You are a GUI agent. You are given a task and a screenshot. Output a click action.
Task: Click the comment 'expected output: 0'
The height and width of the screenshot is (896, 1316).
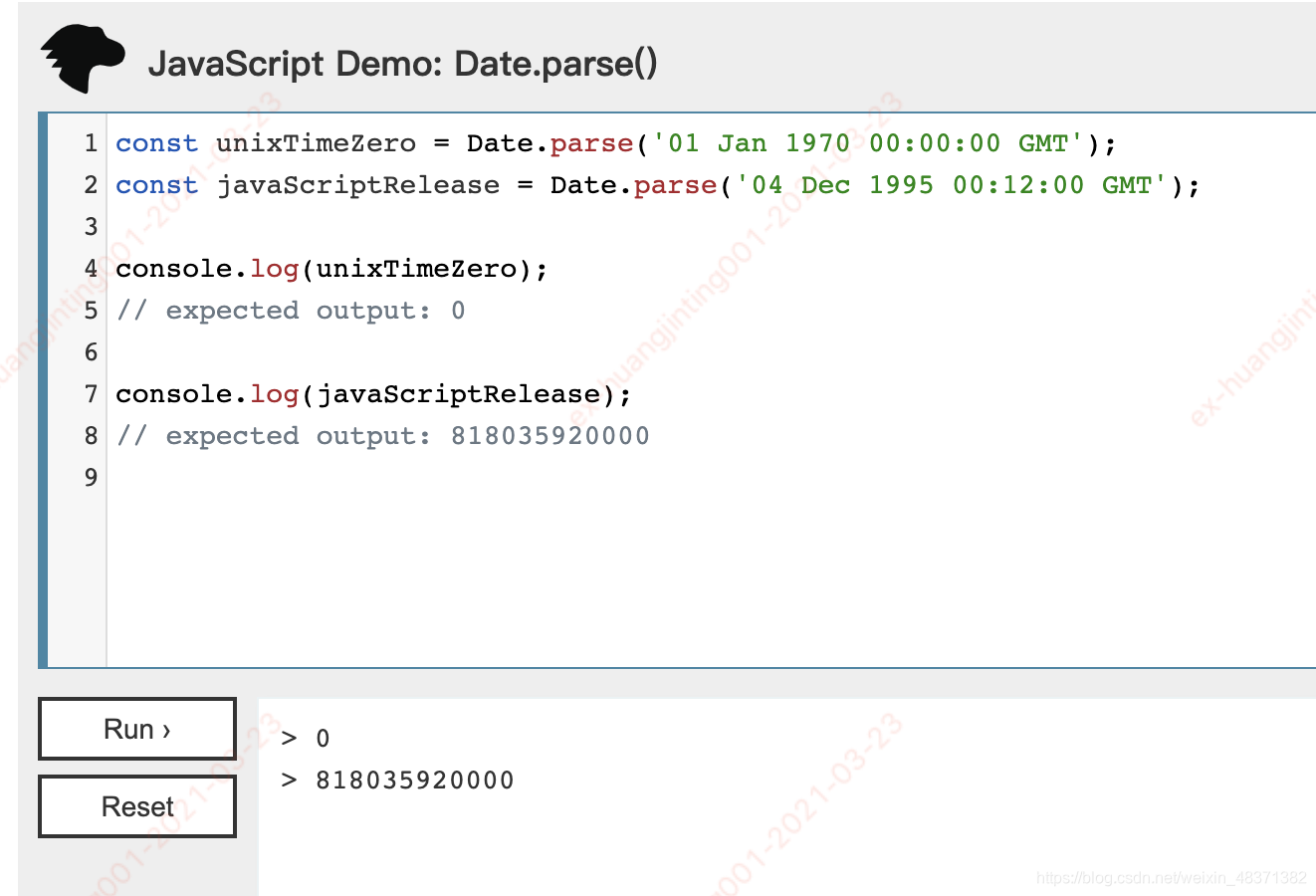[x=291, y=311]
